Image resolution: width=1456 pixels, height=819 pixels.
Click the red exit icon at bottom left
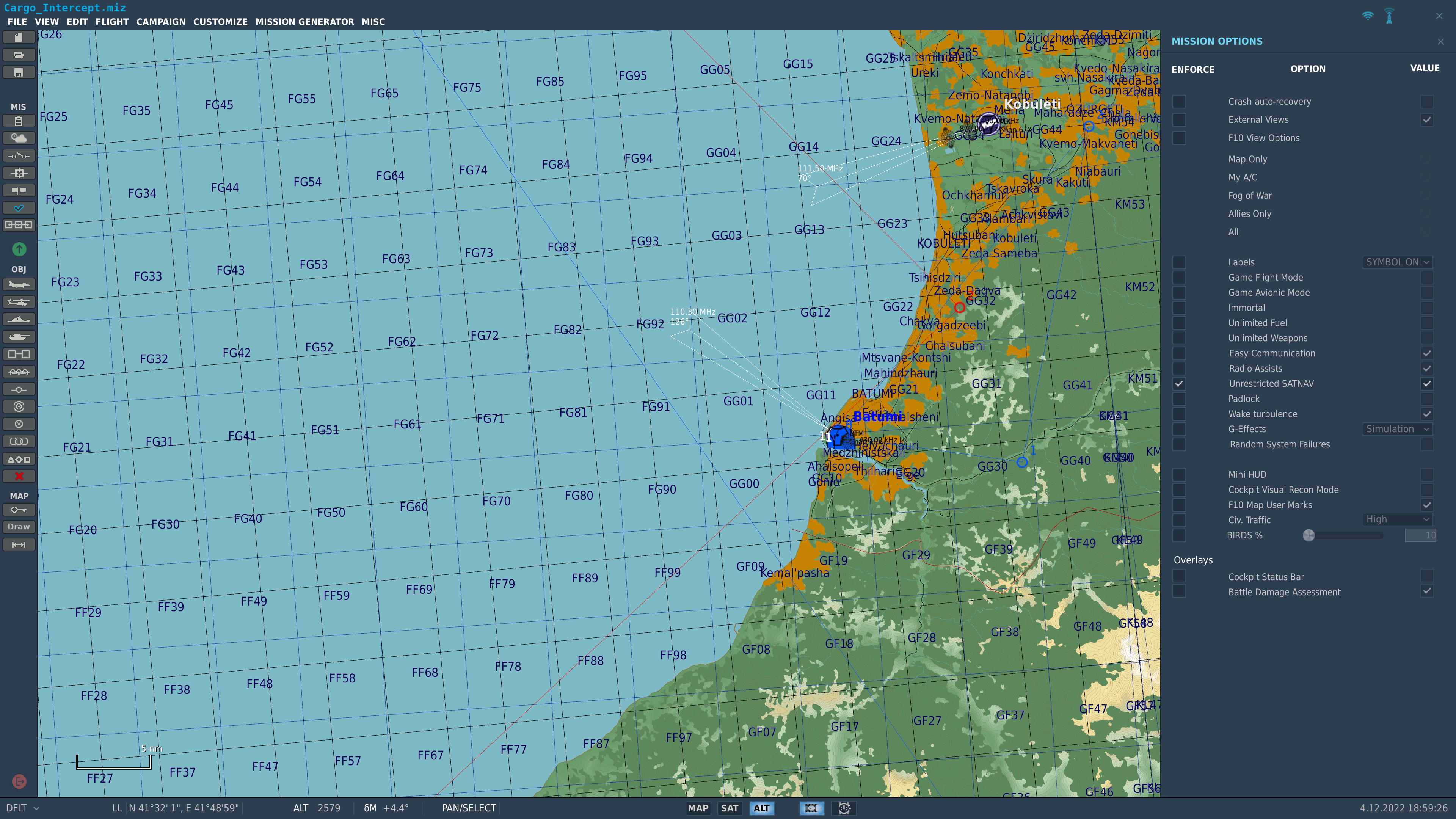[x=19, y=782]
